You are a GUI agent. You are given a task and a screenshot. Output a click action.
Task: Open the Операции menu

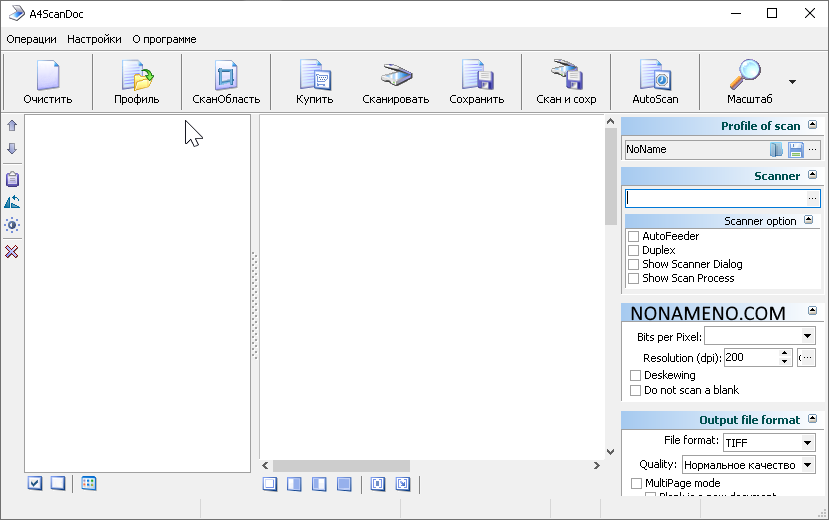point(31,39)
